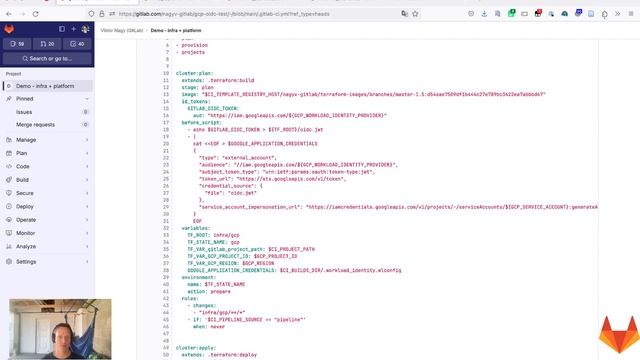Viewport: 640px width, 360px height.
Task: Click the Search or go to field
Action: pyautogui.click(x=47, y=58)
